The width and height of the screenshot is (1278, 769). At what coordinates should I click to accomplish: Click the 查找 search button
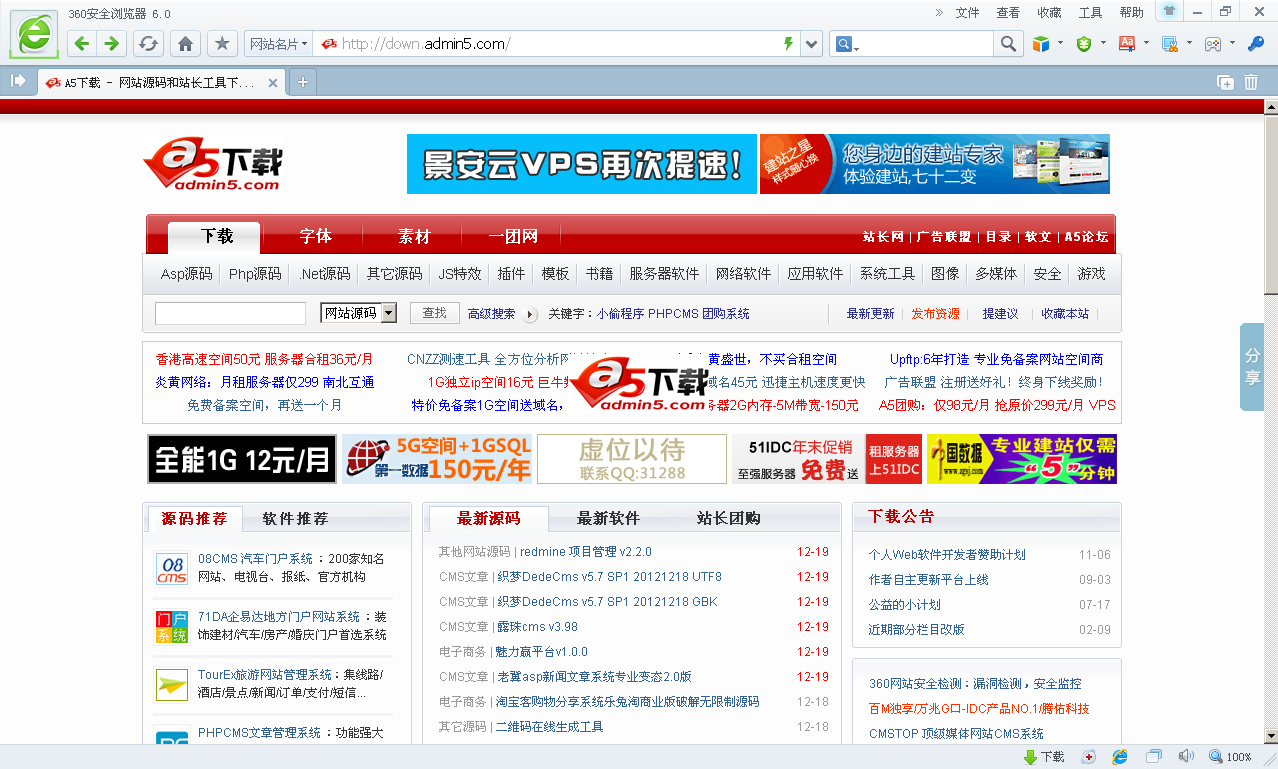click(434, 313)
